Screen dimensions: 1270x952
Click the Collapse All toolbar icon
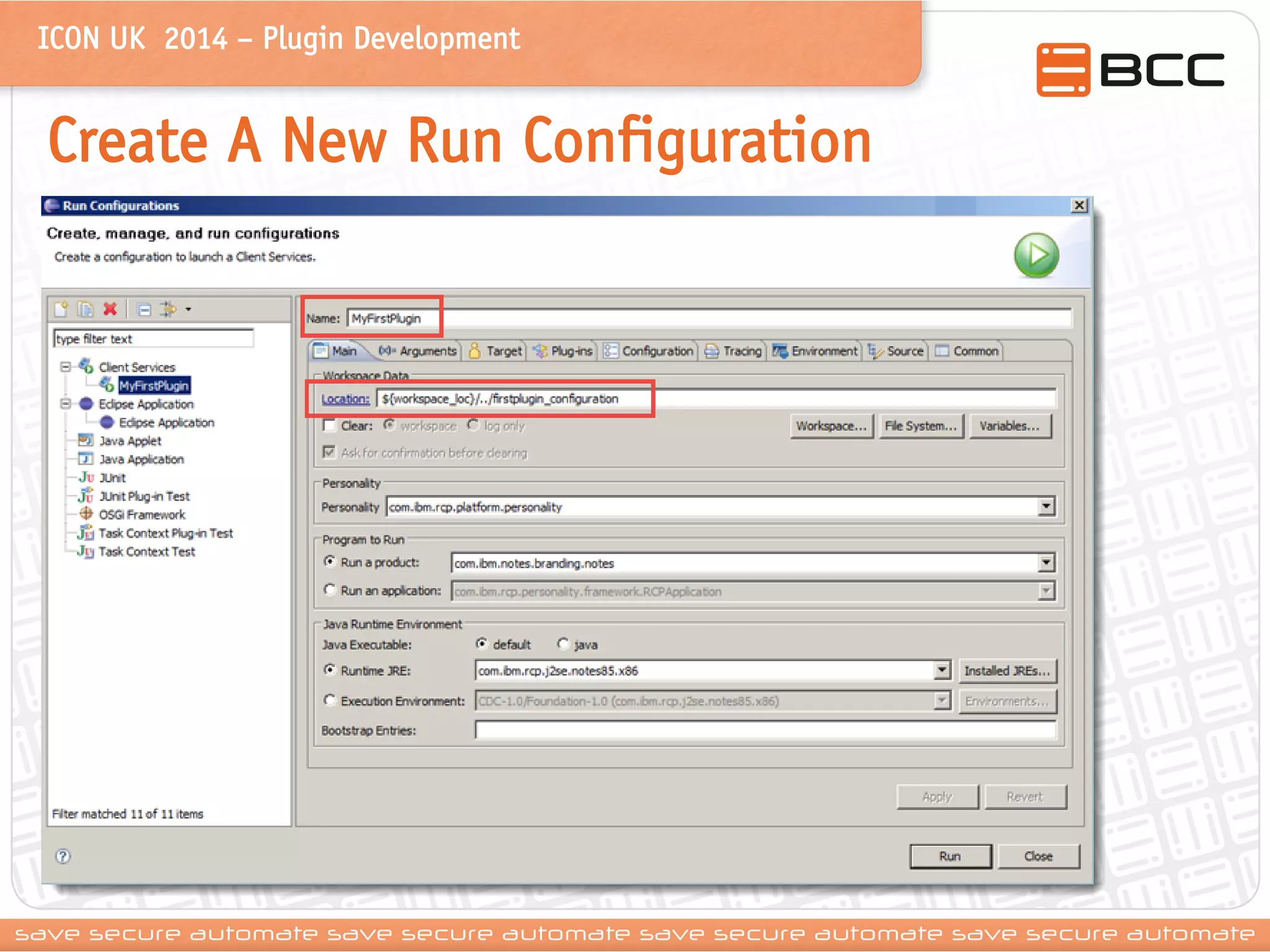tap(144, 309)
